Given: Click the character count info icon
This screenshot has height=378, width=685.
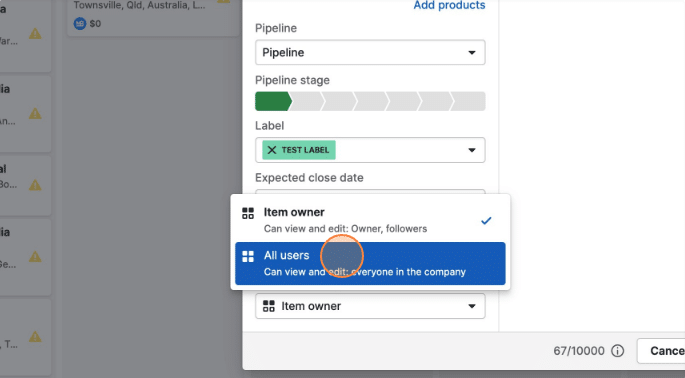Looking at the screenshot, I should [x=617, y=350].
